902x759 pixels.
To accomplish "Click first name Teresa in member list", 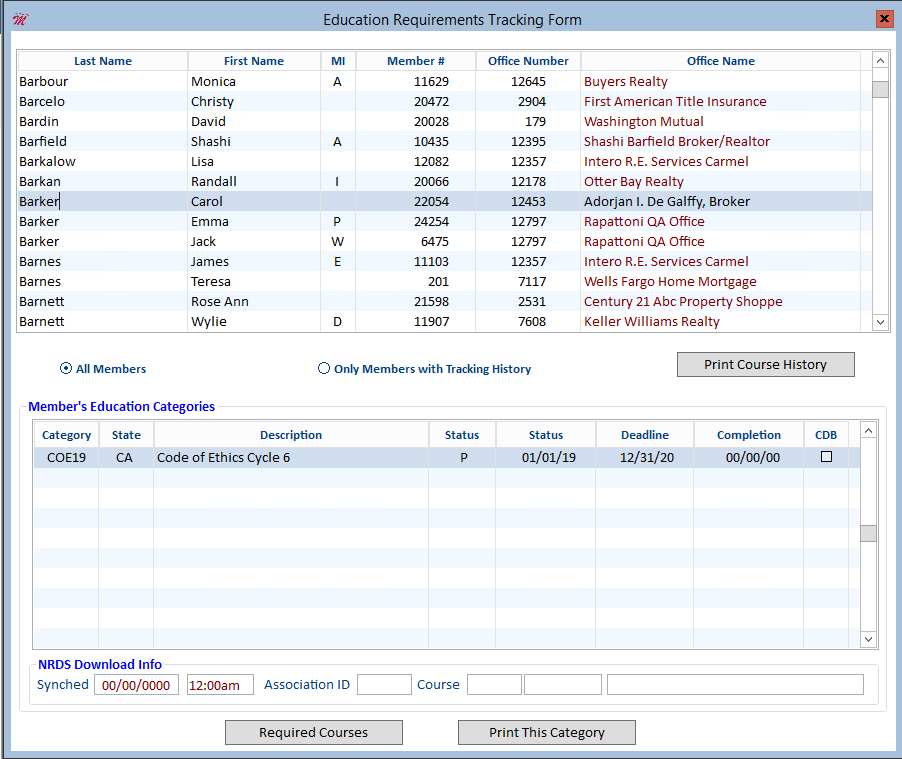I will (211, 281).
